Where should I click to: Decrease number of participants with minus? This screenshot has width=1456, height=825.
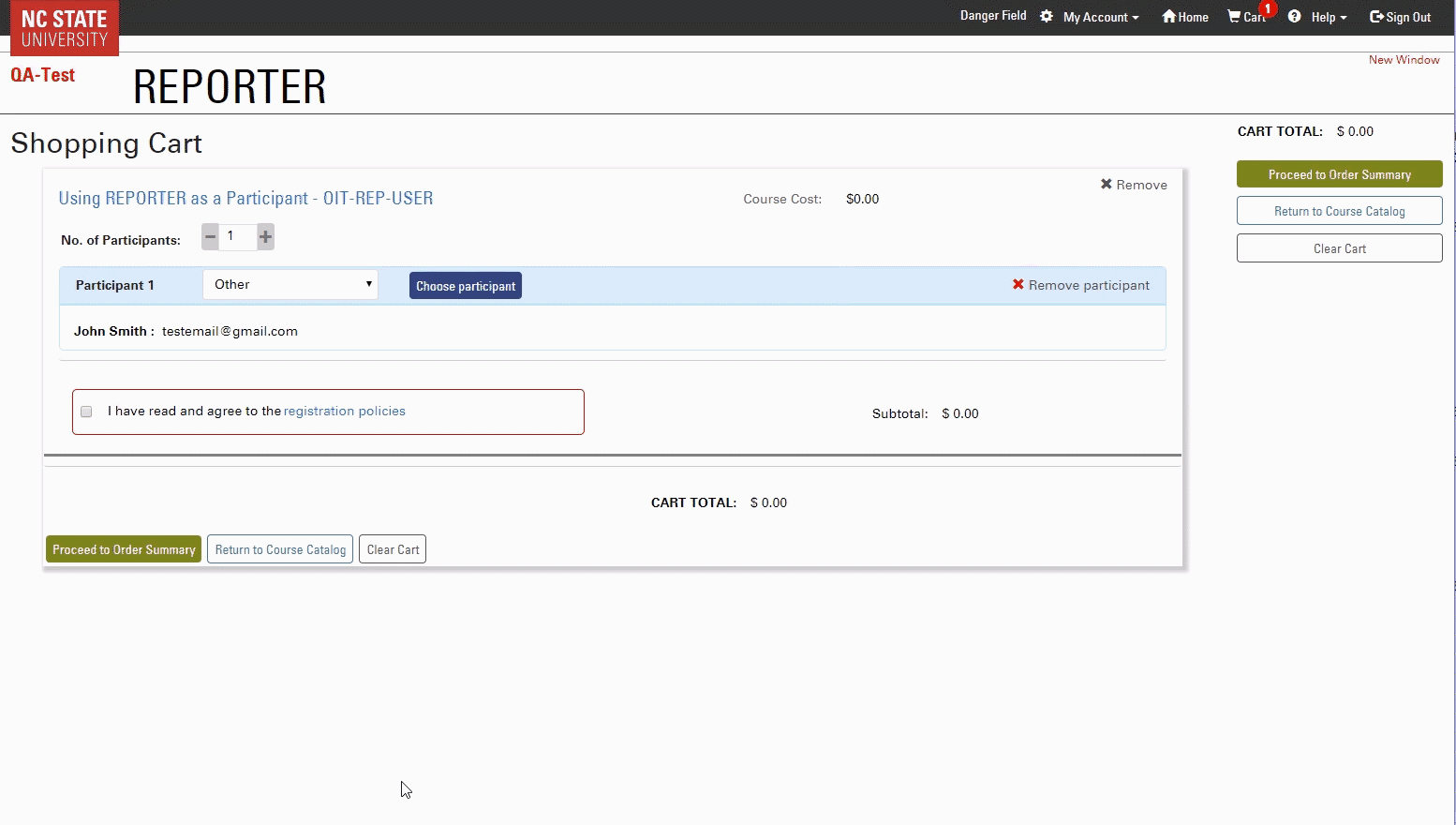[x=210, y=236]
